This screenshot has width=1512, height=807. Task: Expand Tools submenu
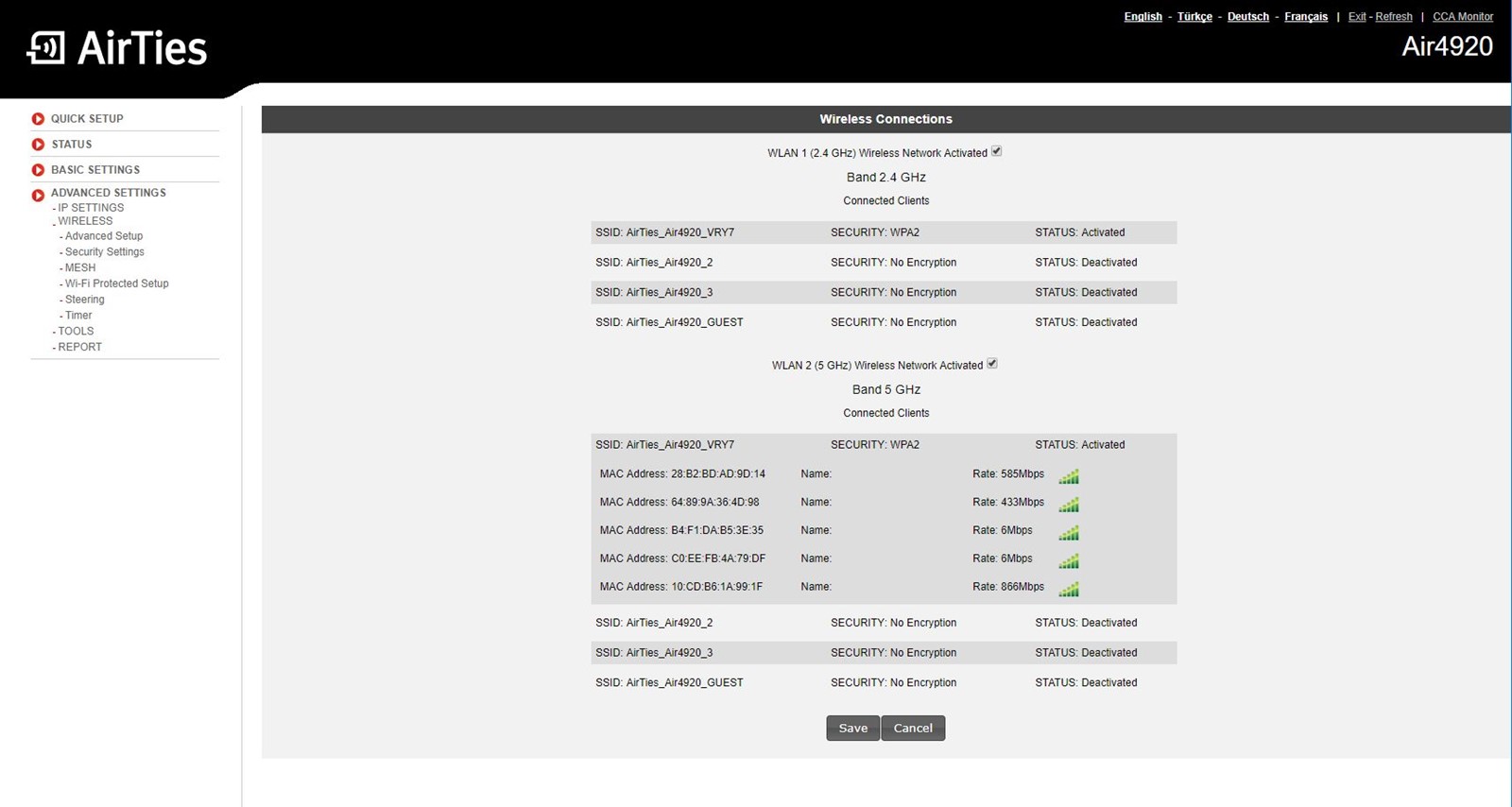pos(76,332)
